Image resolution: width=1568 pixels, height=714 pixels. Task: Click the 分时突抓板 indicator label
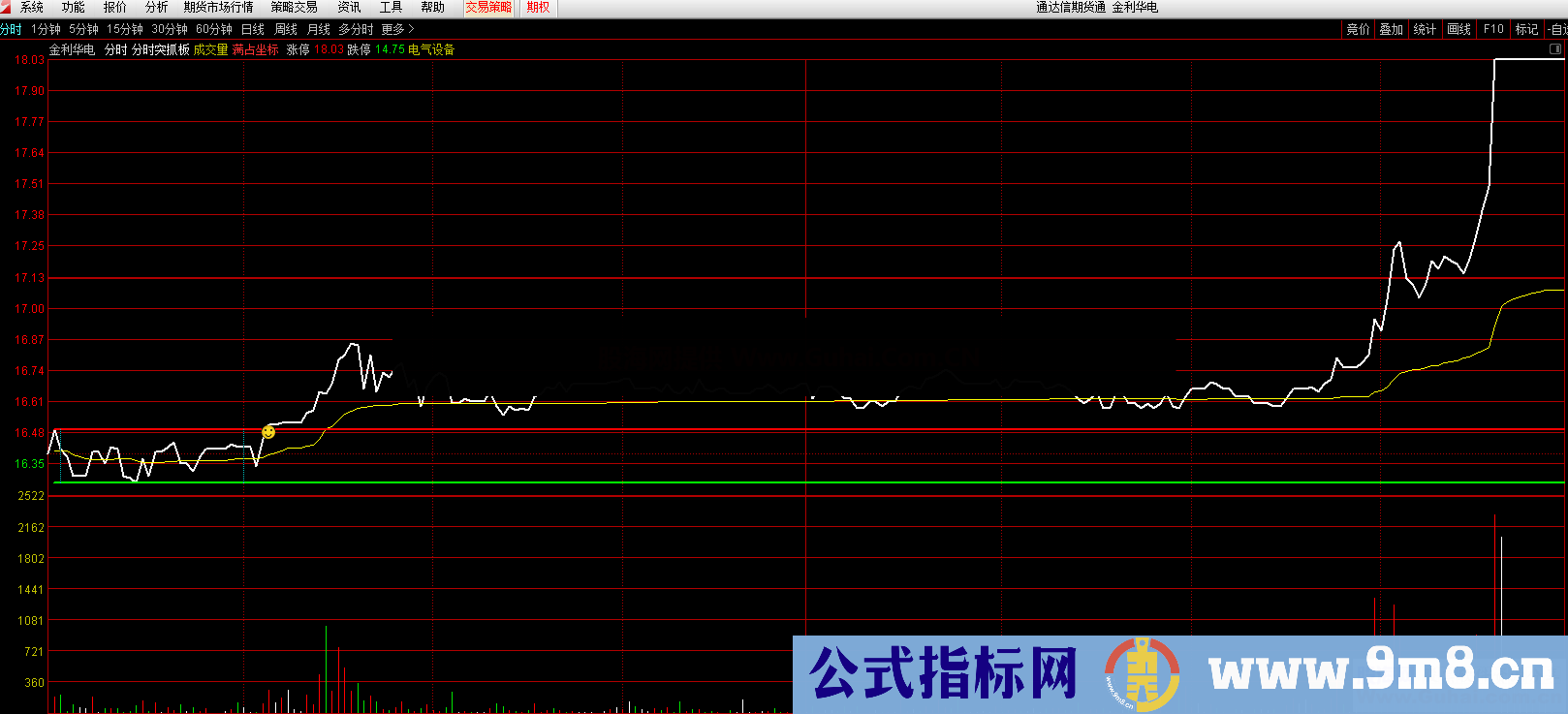161,50
